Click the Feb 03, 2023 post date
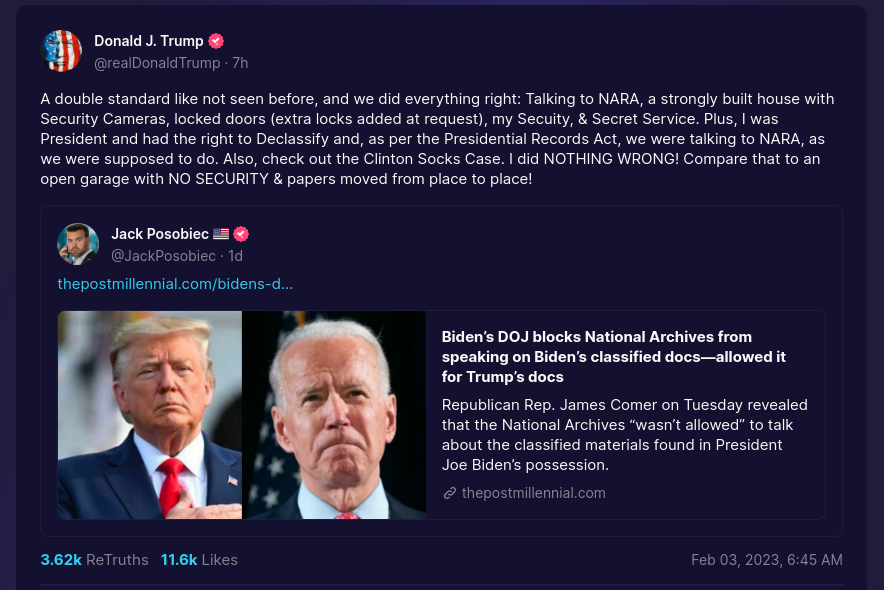The height and width of the screenshot is (590, 884). [766, 560]
